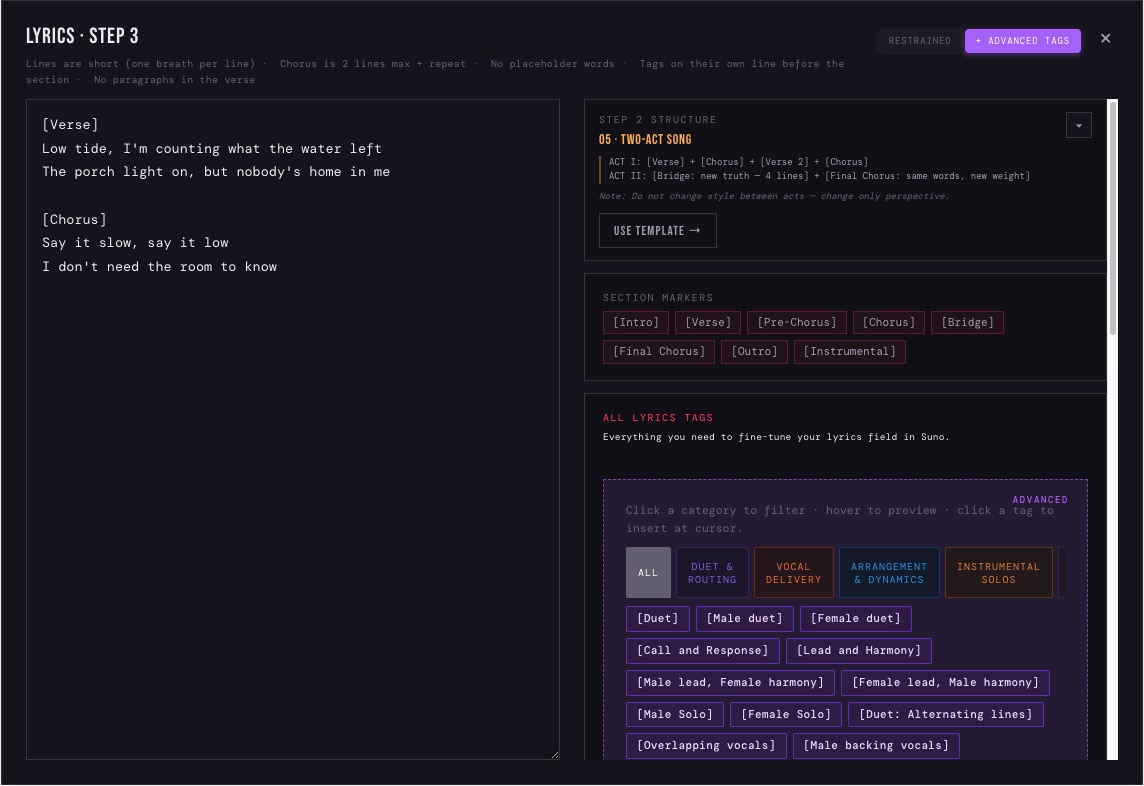This screenshot has height=786, width=1144.
Task: Insert the [Male Solo] tag
Action: click(x=674, y=715)
